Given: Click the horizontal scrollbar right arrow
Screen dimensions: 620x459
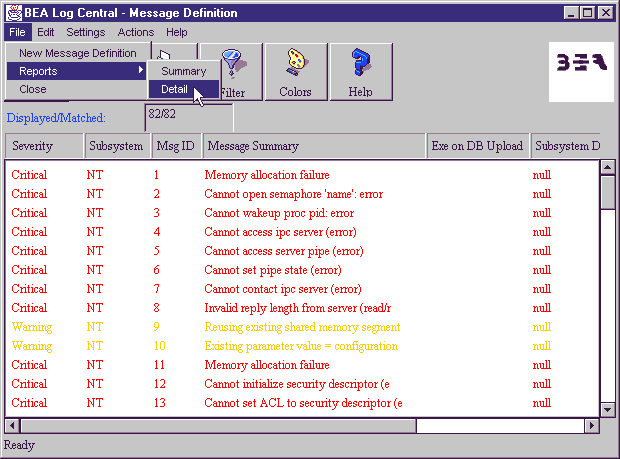Looking at the screenshot, I should click(x=592, y=426).
